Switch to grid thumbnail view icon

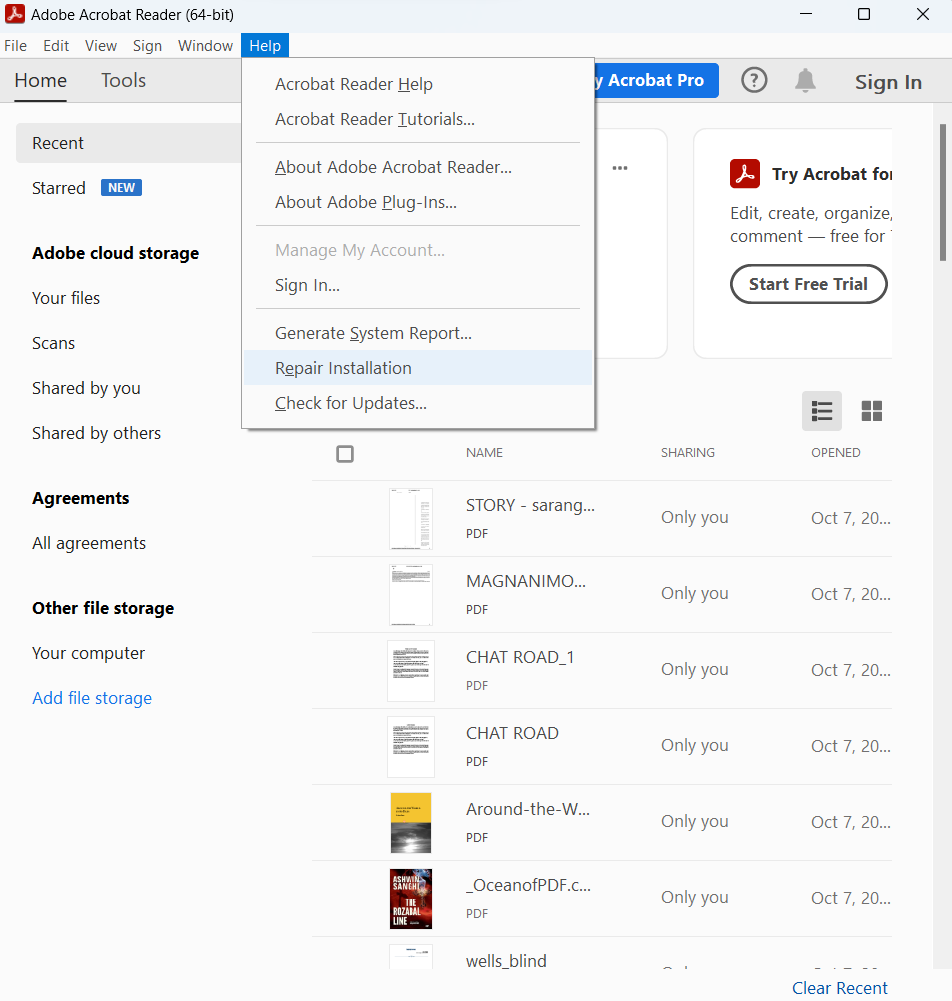tap(872, 411)
